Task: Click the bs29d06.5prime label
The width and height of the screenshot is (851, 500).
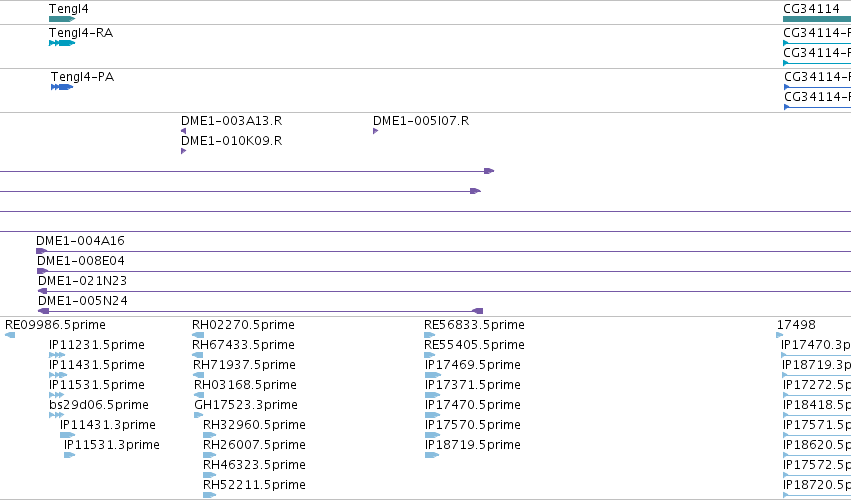Action: click(x=99, y=405)
